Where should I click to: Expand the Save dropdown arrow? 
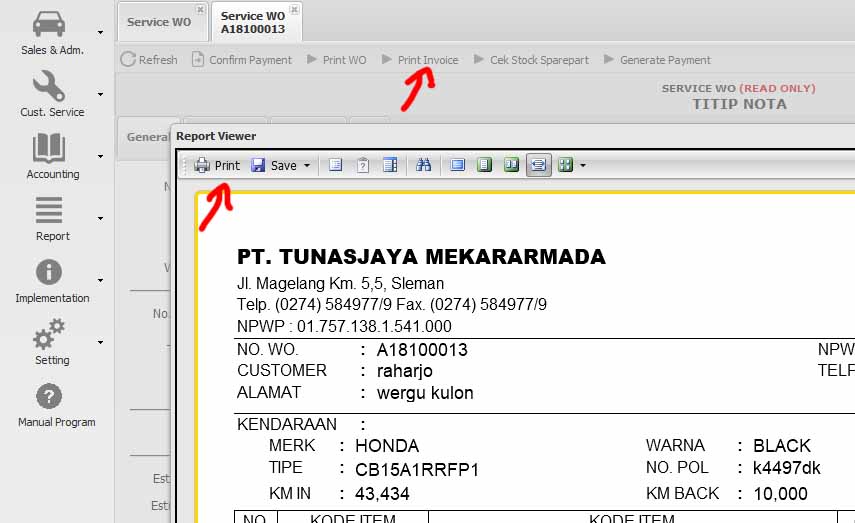click(x=307, y=166)
